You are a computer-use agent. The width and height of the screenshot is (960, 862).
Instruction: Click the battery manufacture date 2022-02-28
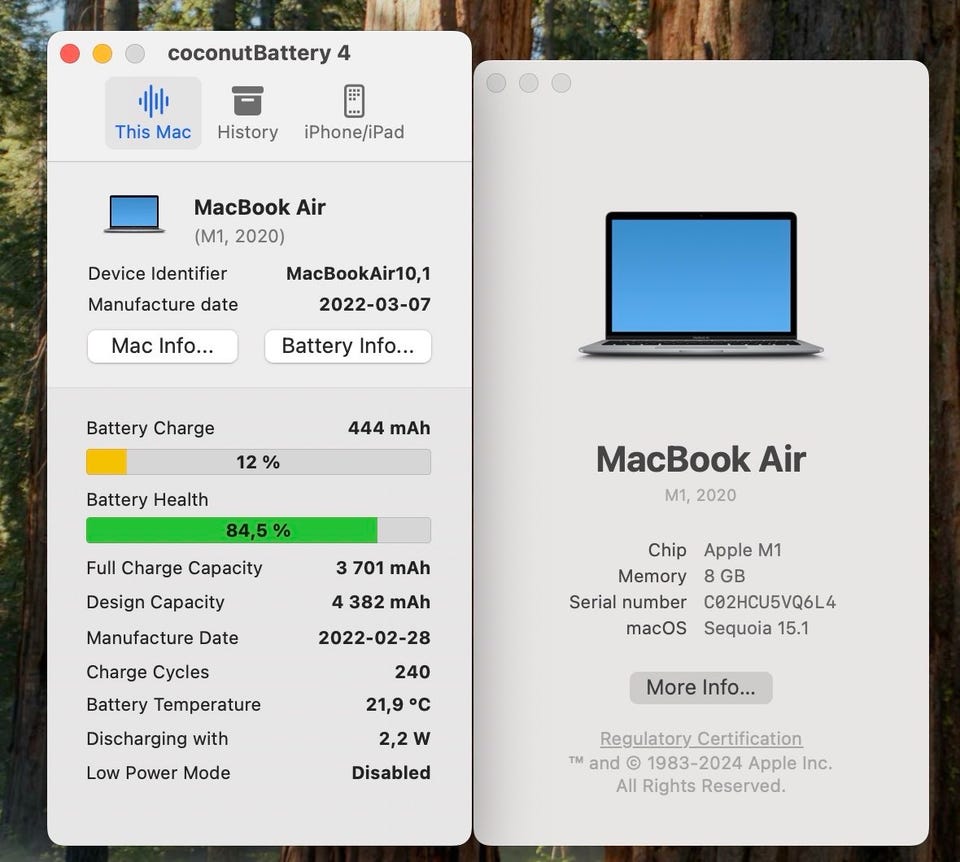click(x=374, y=638)
